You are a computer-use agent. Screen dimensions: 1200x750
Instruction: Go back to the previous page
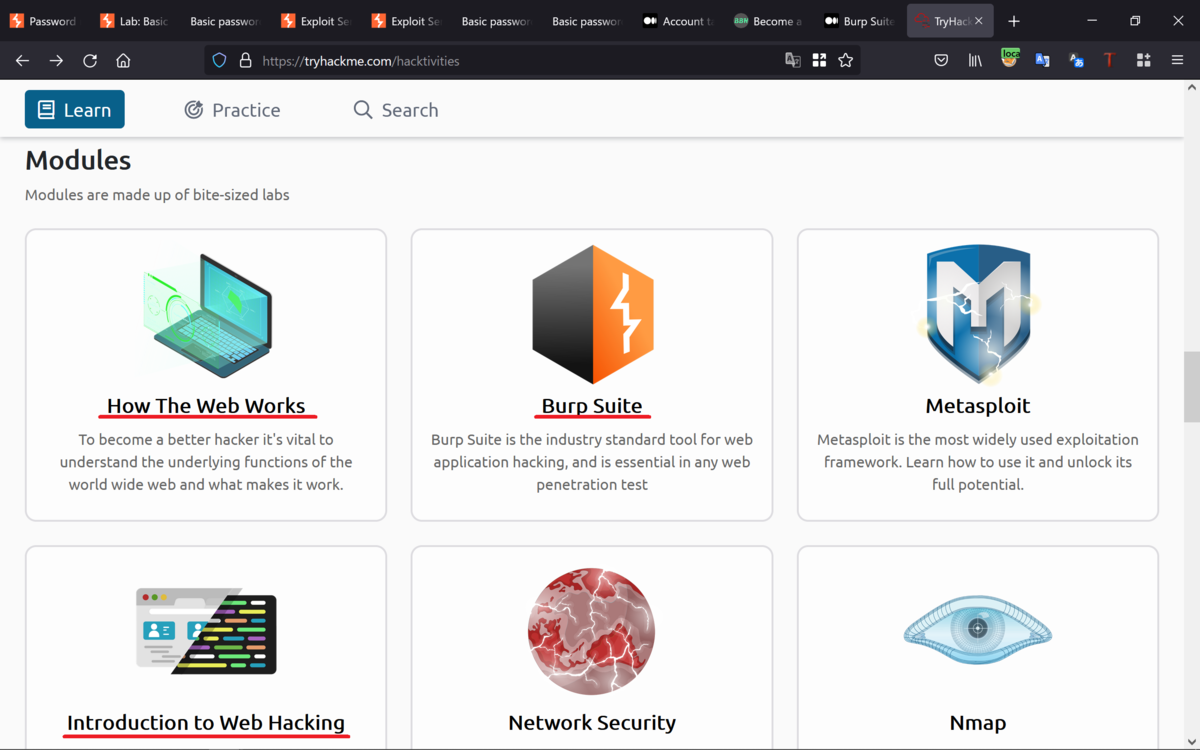[x=22, y=61]
